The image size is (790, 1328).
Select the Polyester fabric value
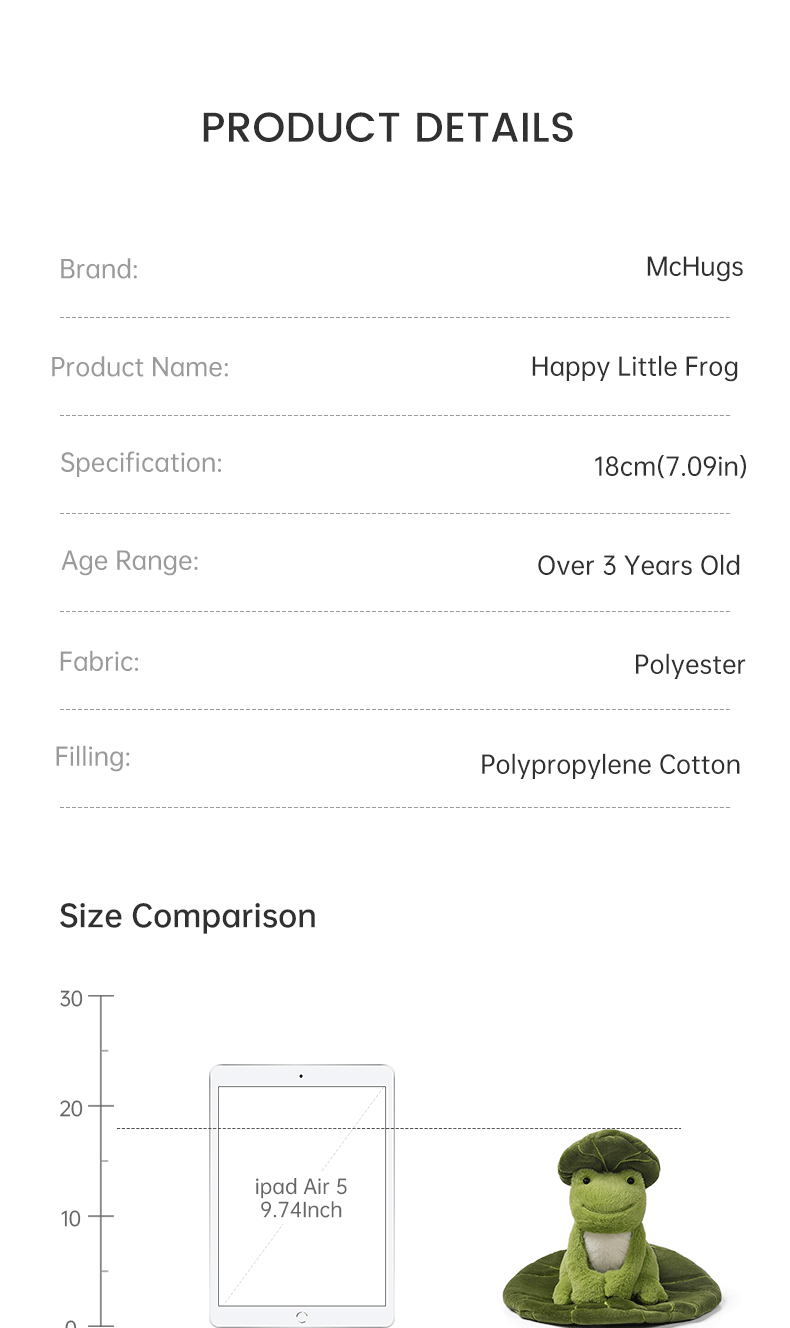point(690,665)
